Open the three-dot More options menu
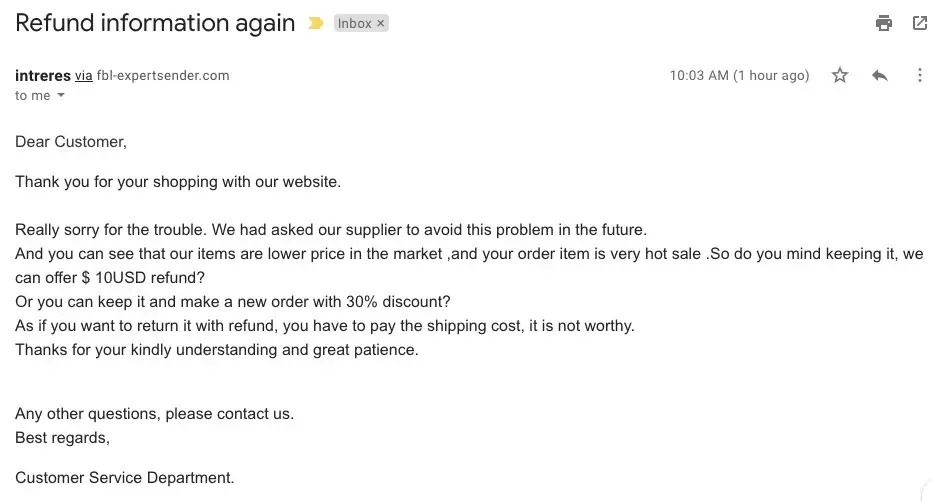The height and width of the screenshot is (501, 932). pos(920,75)
